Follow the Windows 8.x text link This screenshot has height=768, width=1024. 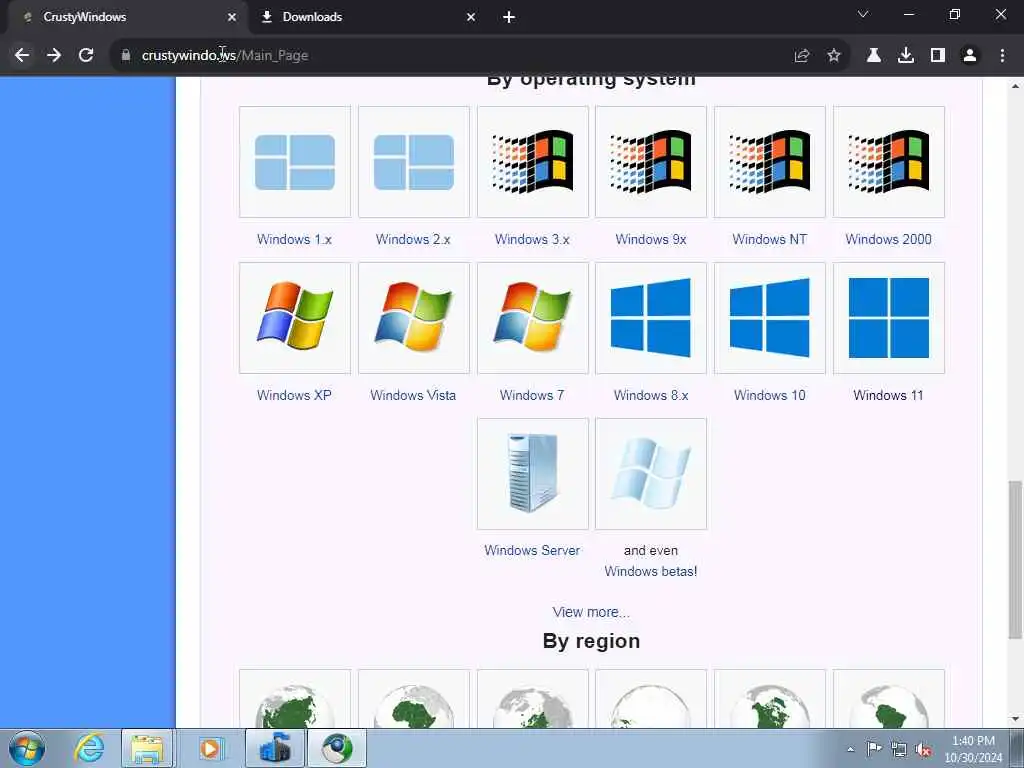pyautogui.click(x=651, y=395)
